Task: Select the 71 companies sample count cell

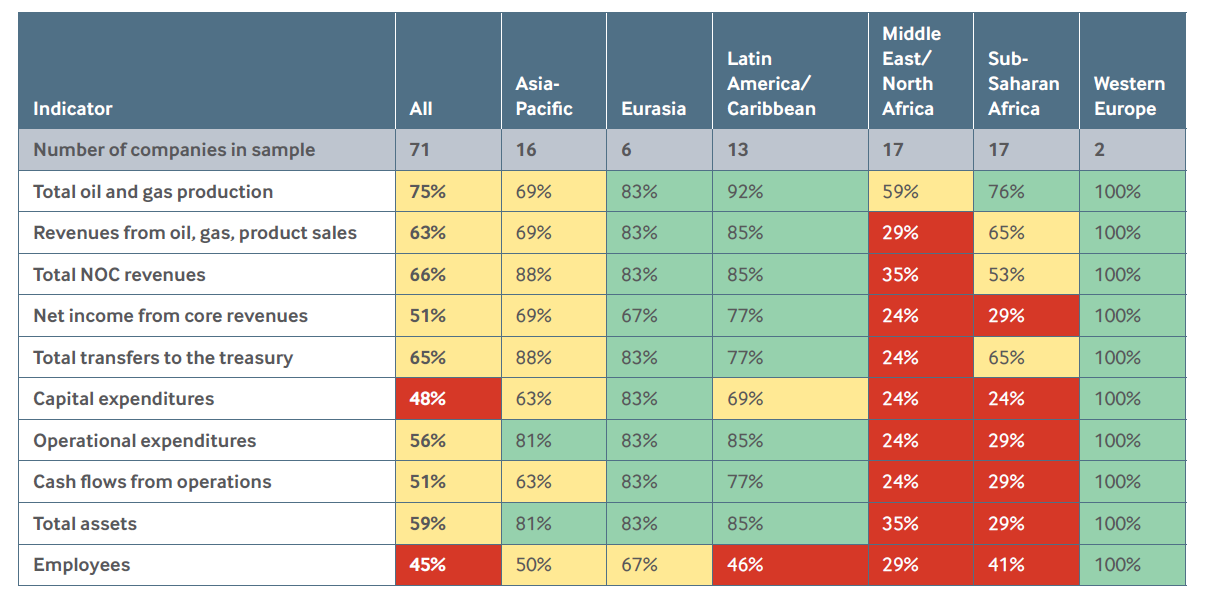Action: point(448,150)
